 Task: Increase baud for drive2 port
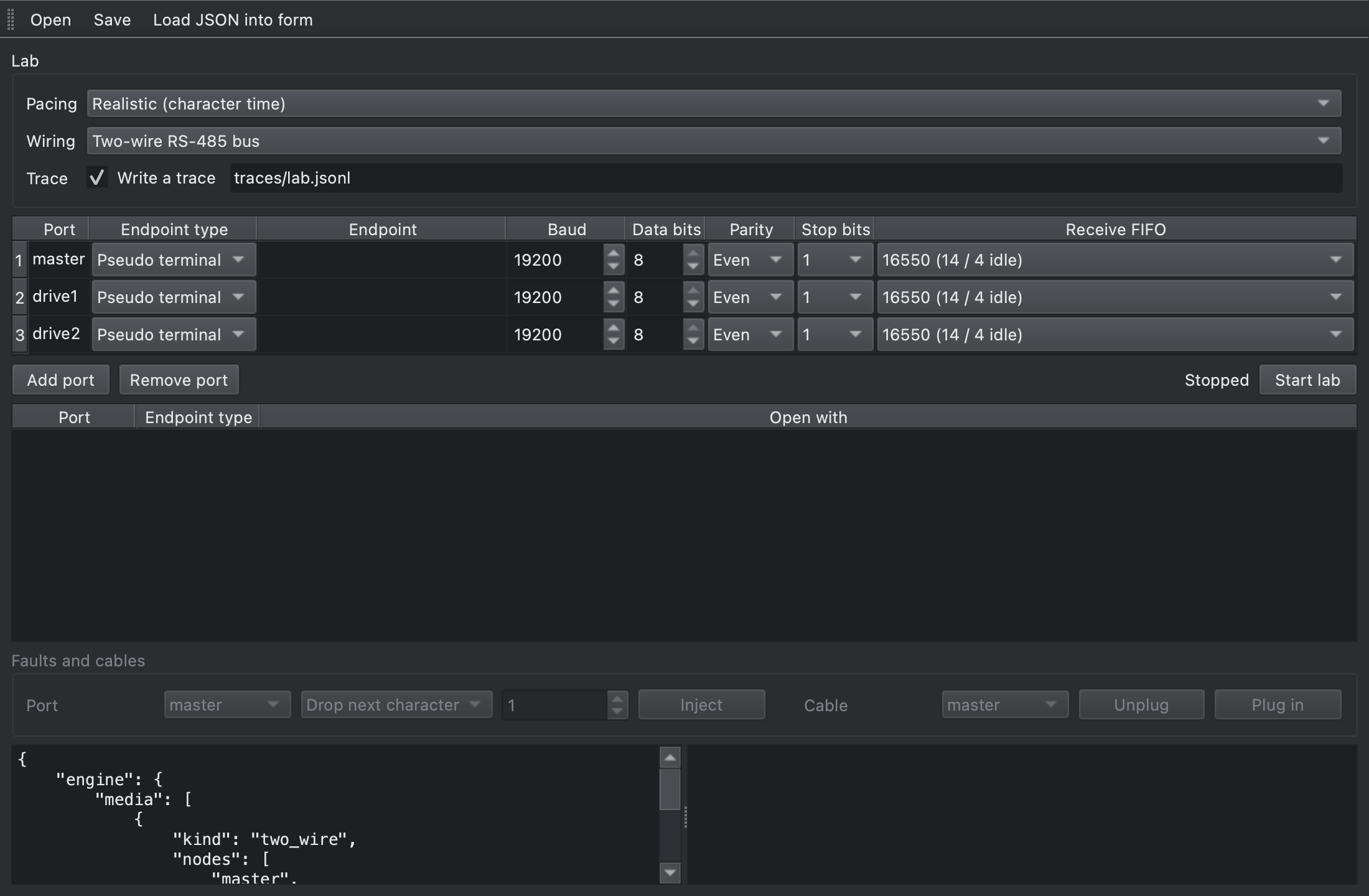click(x=614, y=327)
